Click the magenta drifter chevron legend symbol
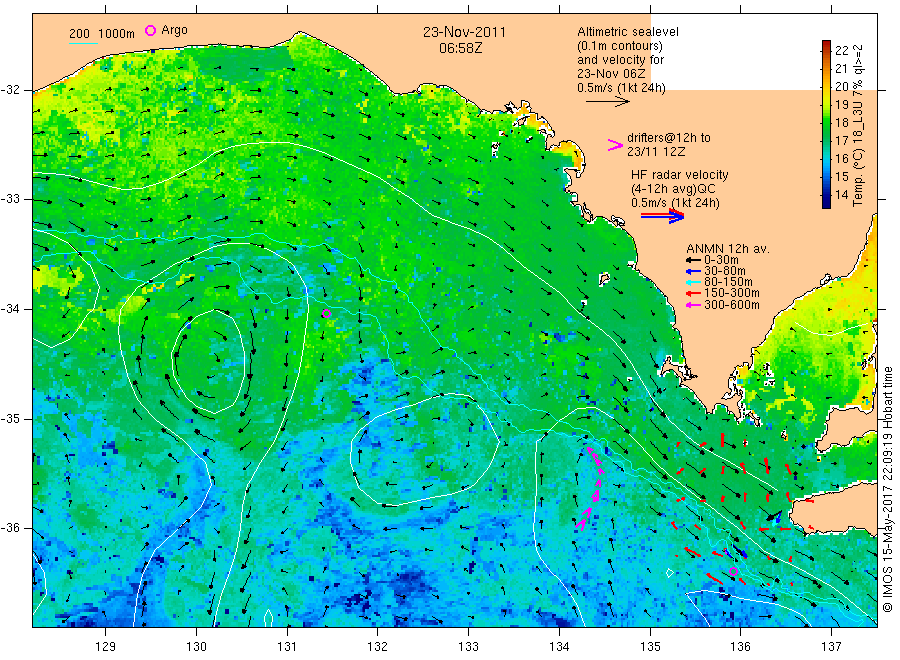The image size is (900, 660). [615, 145]
